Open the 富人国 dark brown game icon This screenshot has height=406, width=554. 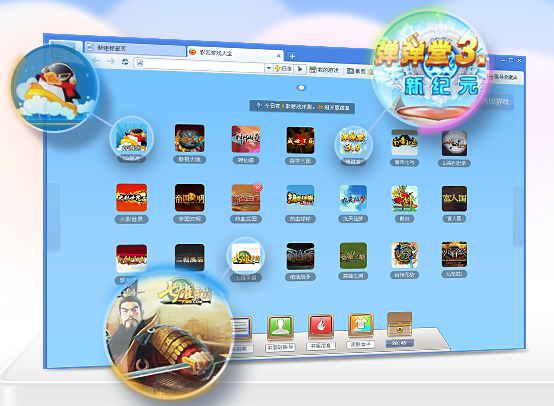point(454,199)
